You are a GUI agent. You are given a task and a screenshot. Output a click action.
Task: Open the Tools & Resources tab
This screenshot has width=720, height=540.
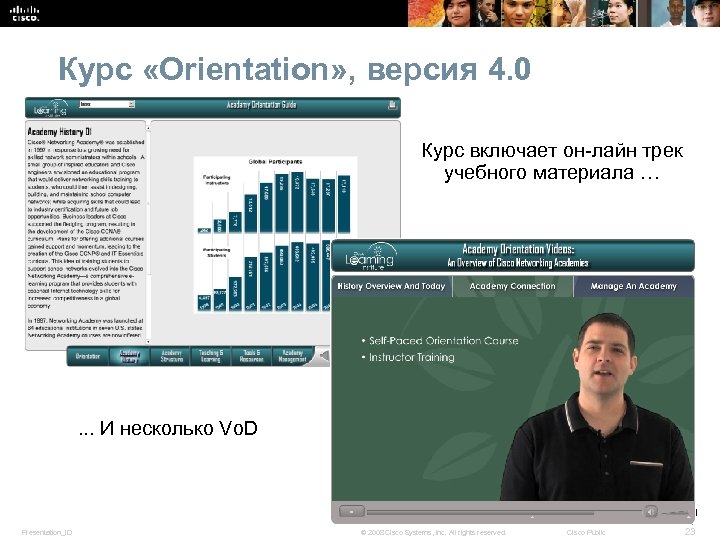point(252,356)
